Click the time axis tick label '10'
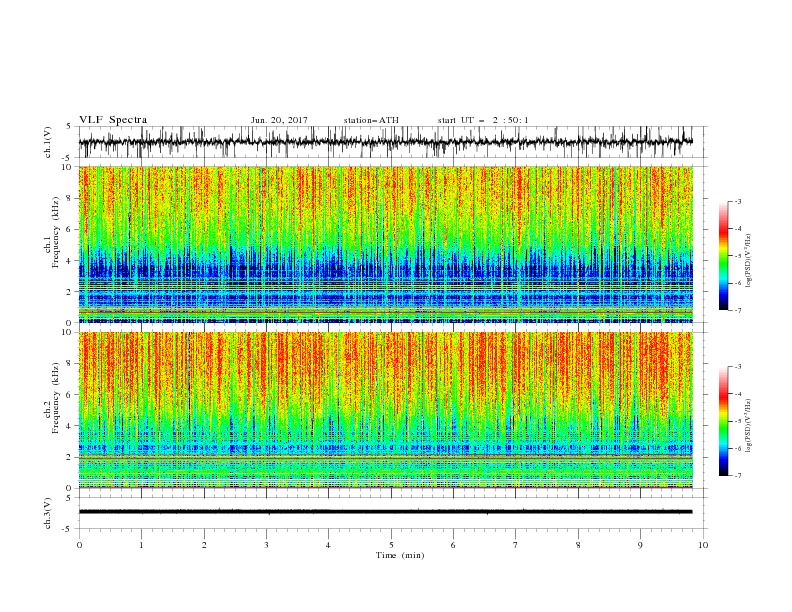Viewport: 792px width, 612px height. 703,545
